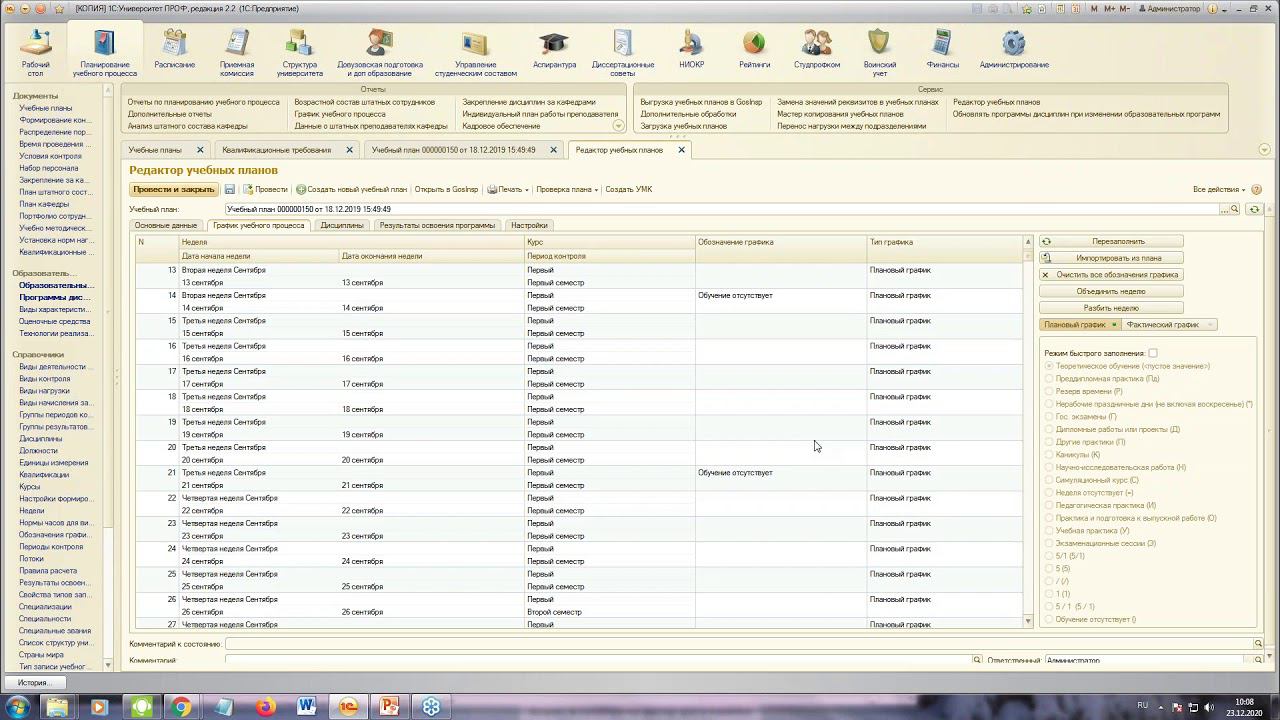This screenshot has width=1280, height=720.
Task: Open Учебный план field lookup magnifier
Action: [x=1235, y=209]
